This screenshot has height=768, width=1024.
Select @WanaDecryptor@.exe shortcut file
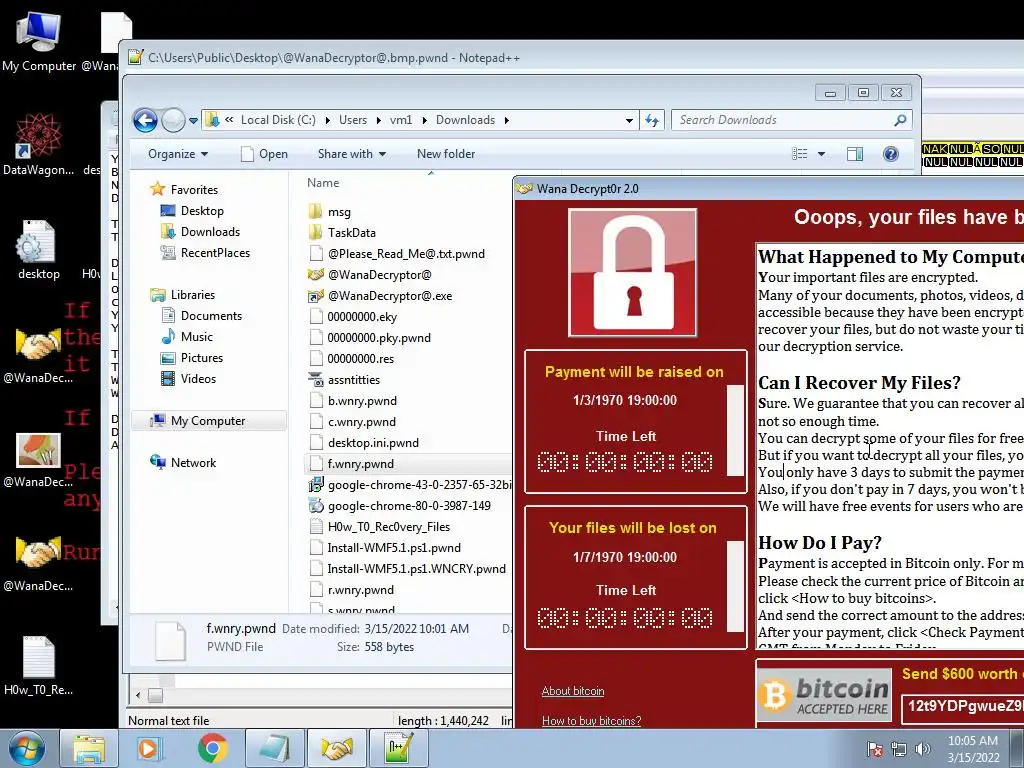pos(380,296)
